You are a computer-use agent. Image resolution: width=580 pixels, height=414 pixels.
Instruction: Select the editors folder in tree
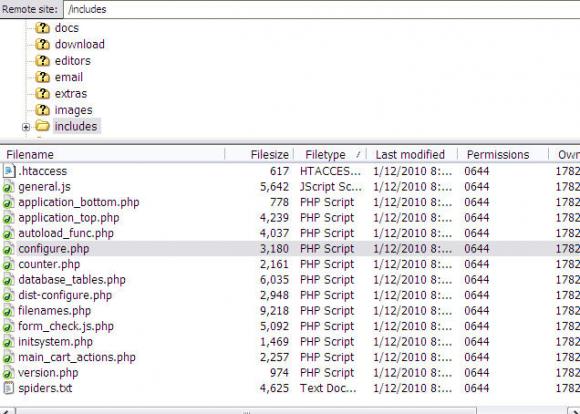click(72, 61)
